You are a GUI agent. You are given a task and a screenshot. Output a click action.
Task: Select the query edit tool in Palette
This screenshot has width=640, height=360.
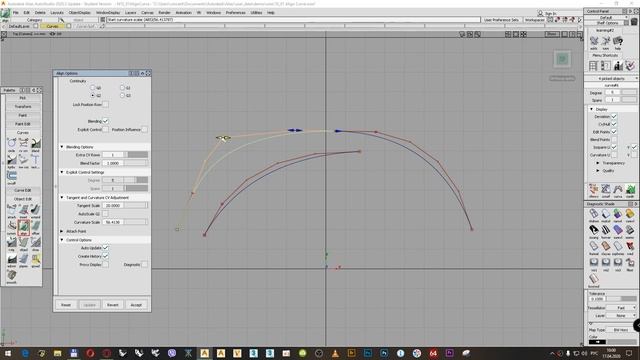tap(36, 259)
